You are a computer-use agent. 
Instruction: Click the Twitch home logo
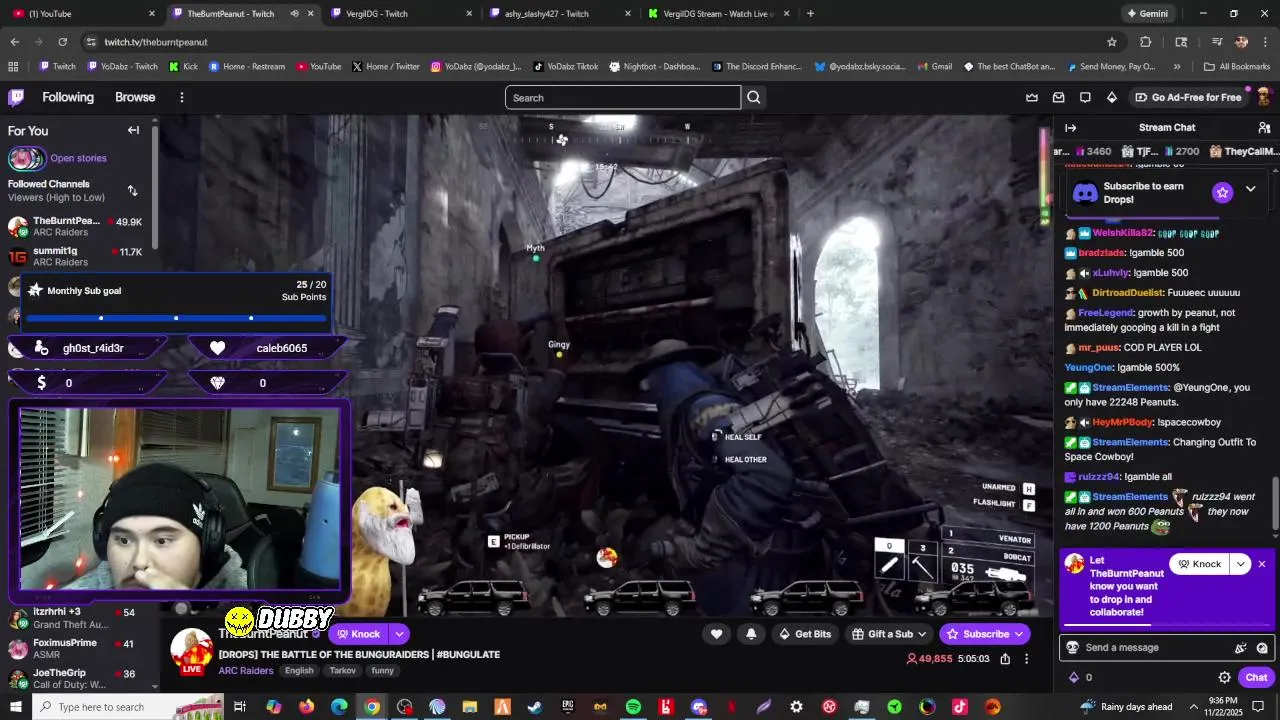point(16,97)
